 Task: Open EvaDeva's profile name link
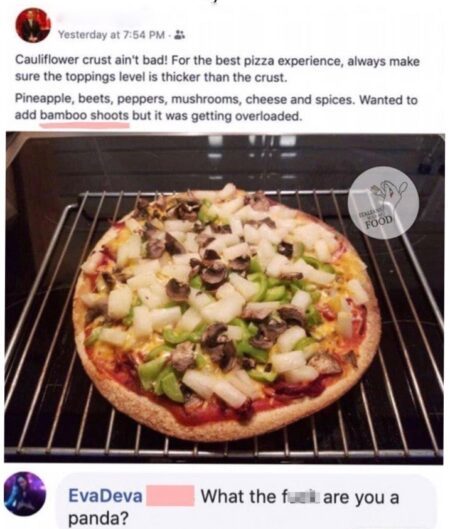point(105,496)
